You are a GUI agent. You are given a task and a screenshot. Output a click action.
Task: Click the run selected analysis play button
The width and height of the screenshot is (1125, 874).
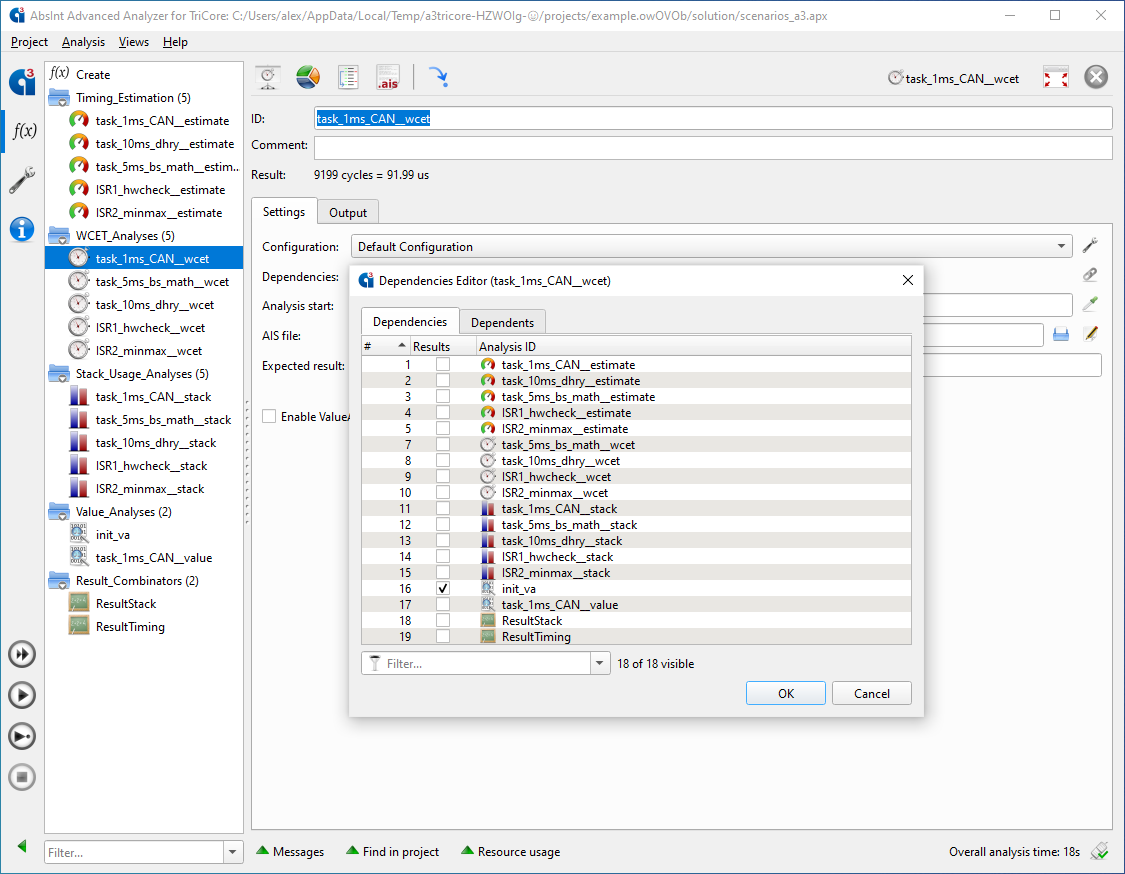(x=22, y=695)
